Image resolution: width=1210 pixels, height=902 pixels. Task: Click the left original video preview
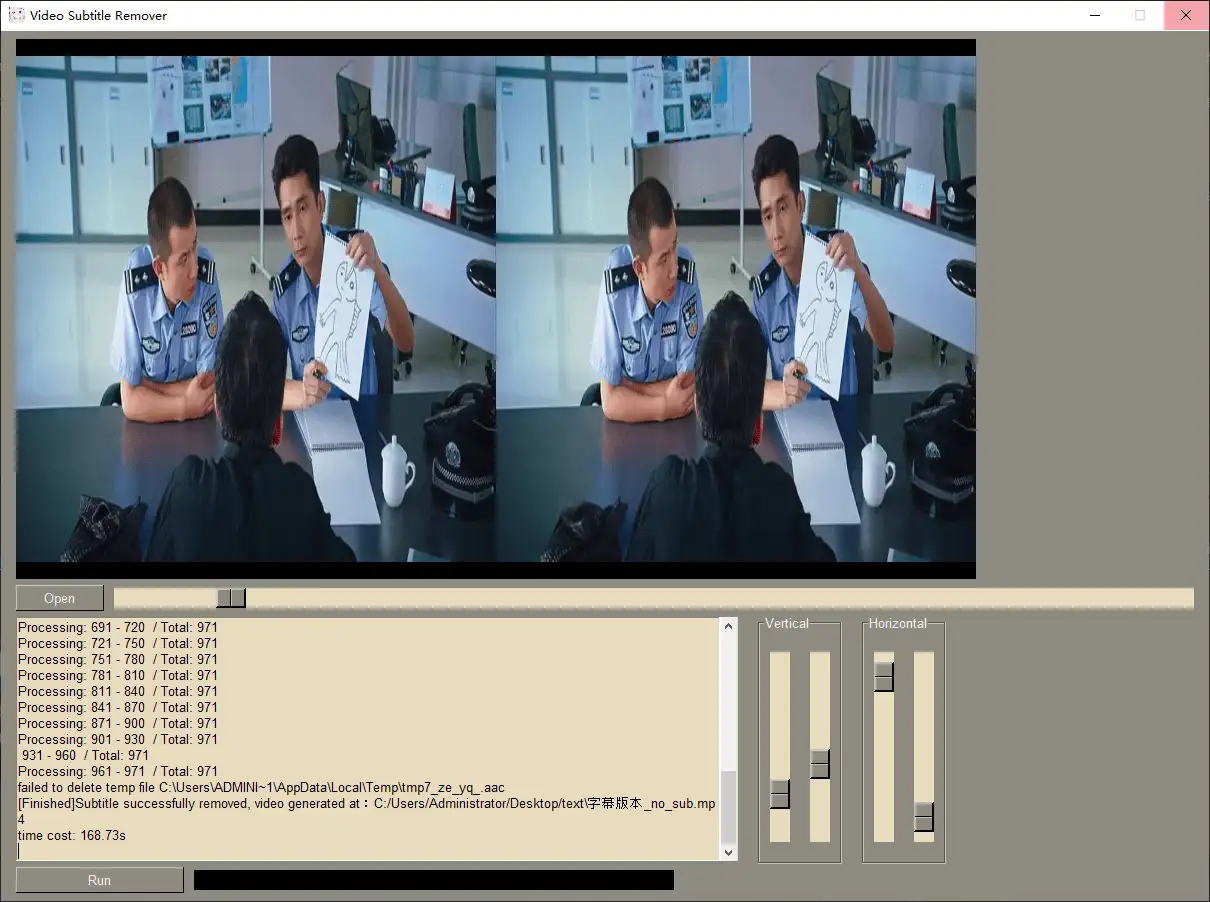point(256,308)
